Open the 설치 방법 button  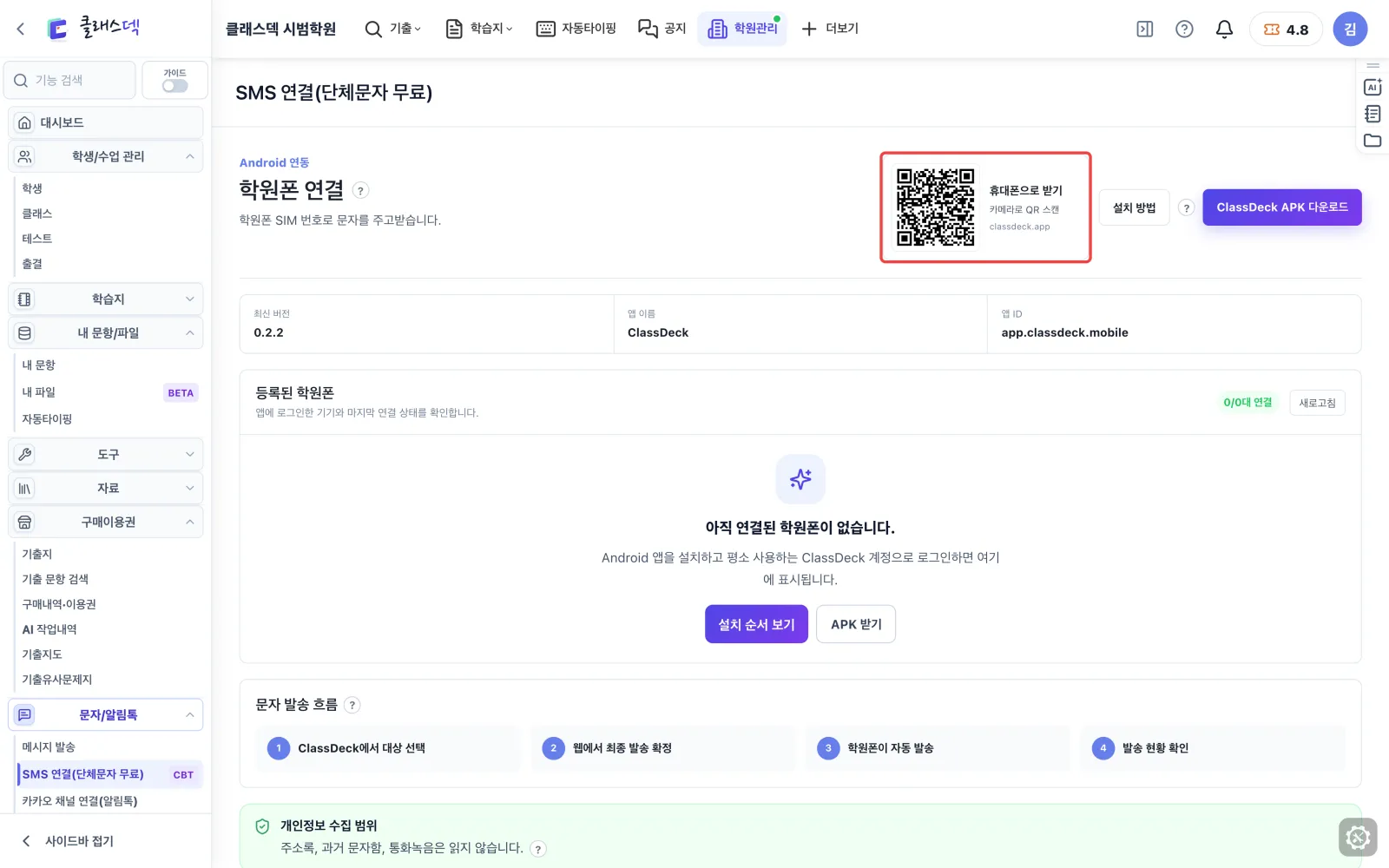click(x=1134, y=207)
